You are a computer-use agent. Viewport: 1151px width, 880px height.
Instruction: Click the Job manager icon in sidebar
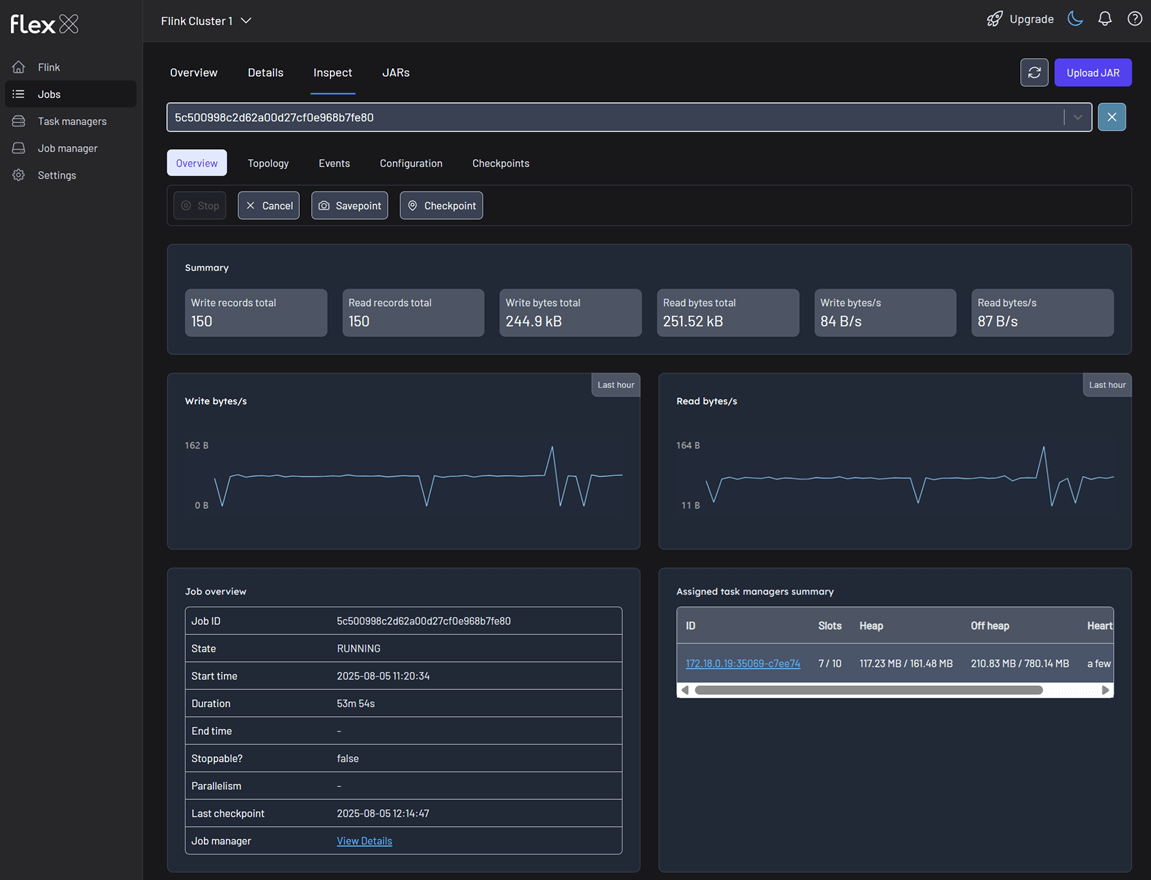point(18,148)
